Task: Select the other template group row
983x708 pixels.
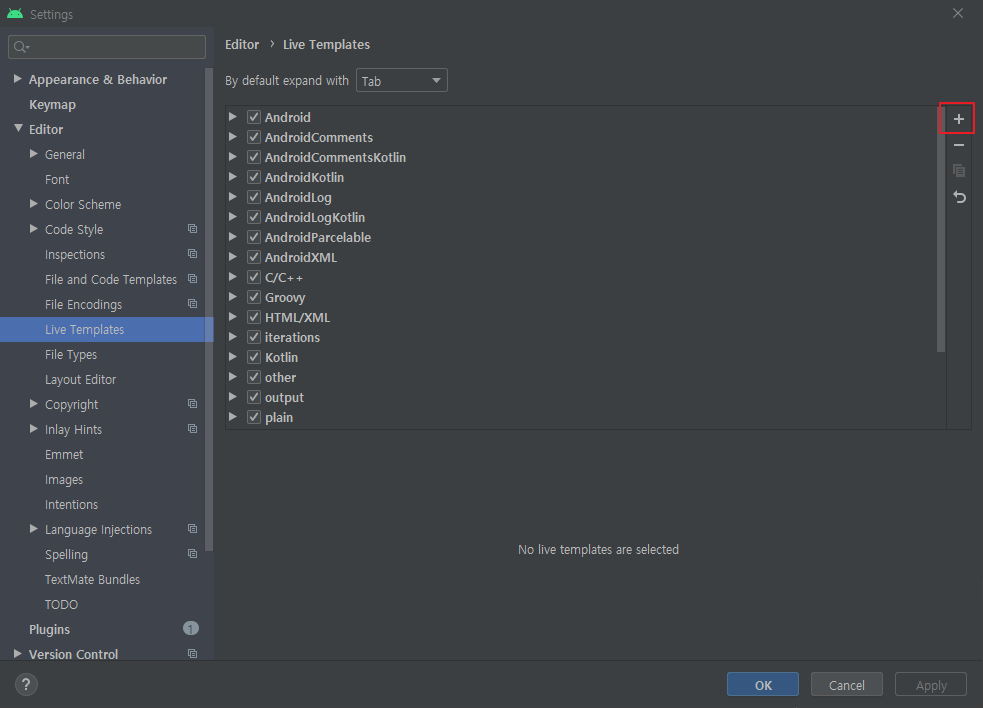Action: click(586, 377)
